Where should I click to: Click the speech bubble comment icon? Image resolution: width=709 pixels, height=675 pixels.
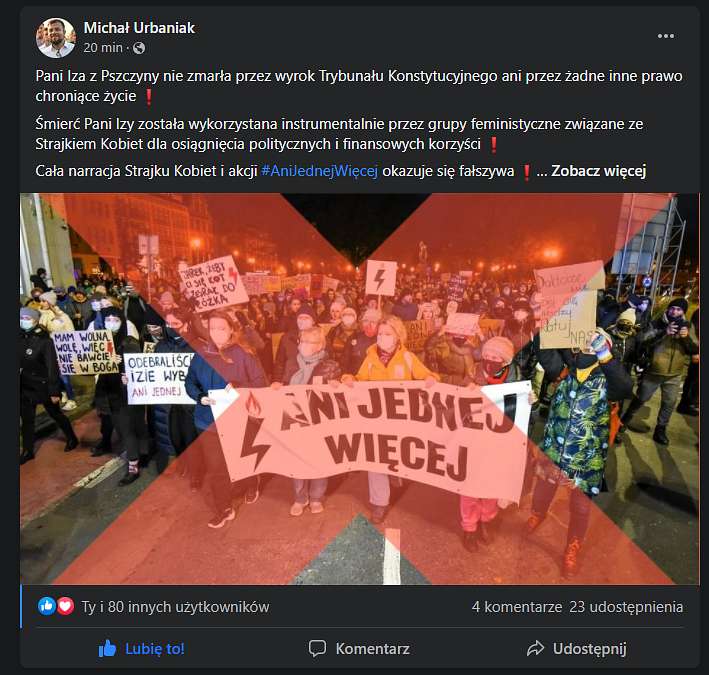pos(317,648)
